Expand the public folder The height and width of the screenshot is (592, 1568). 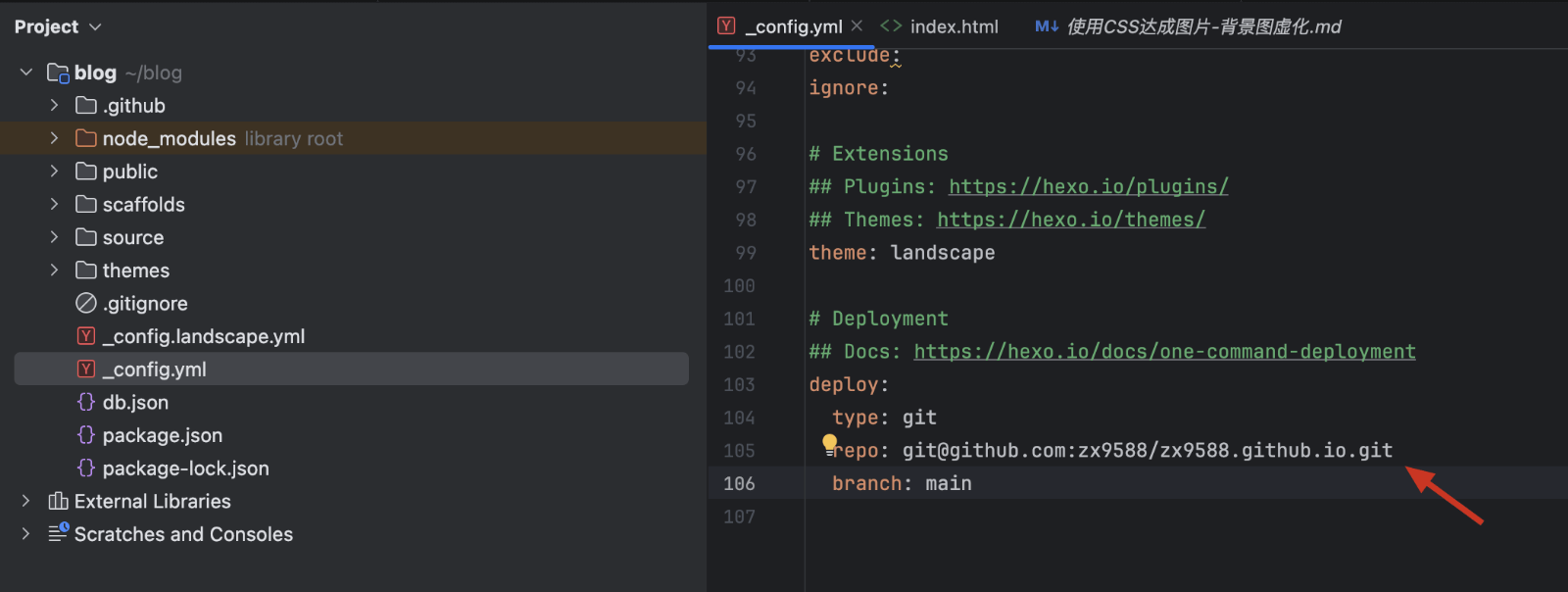[55, 172]
